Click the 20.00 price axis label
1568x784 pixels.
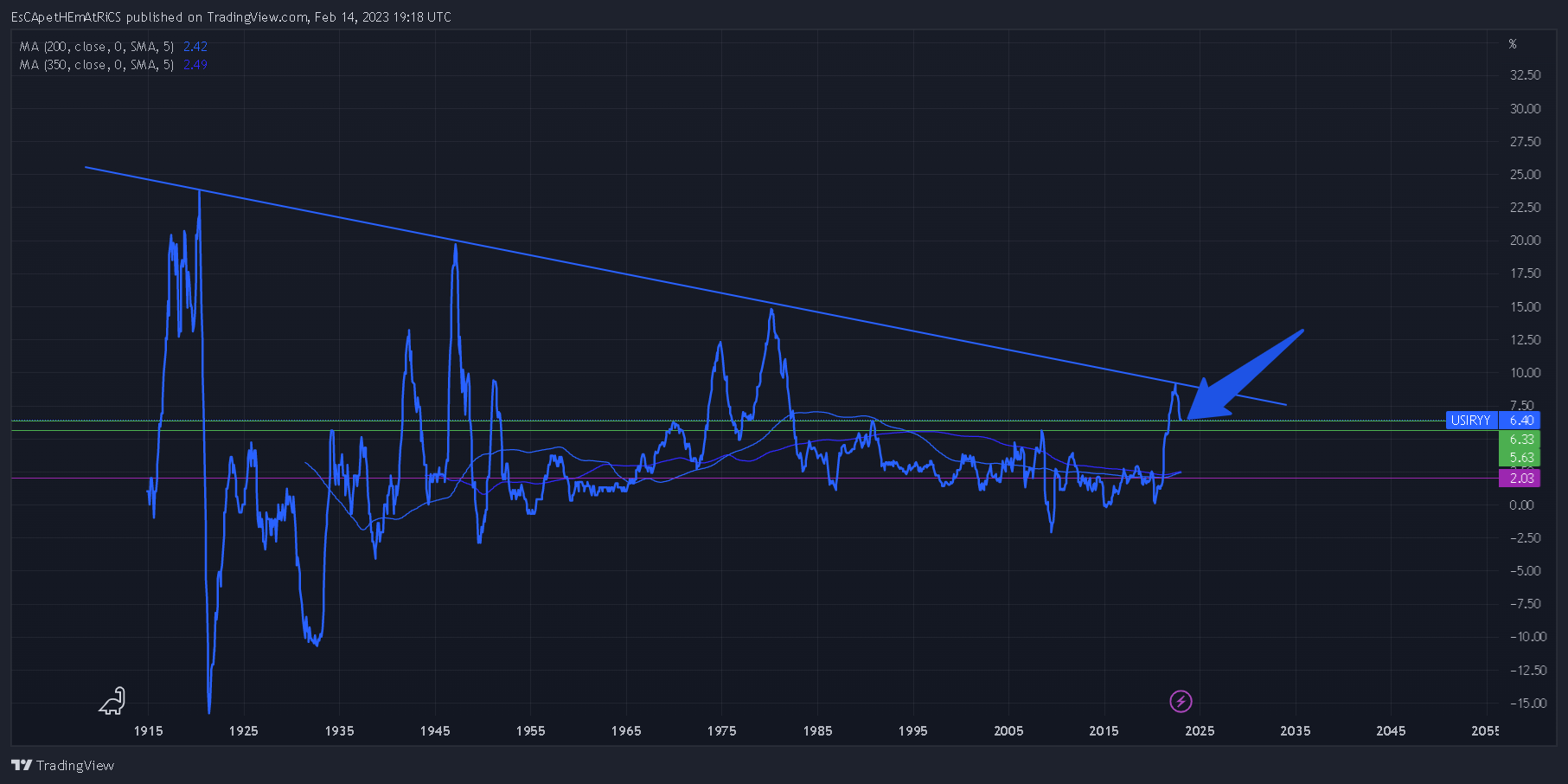point(1526,240)
